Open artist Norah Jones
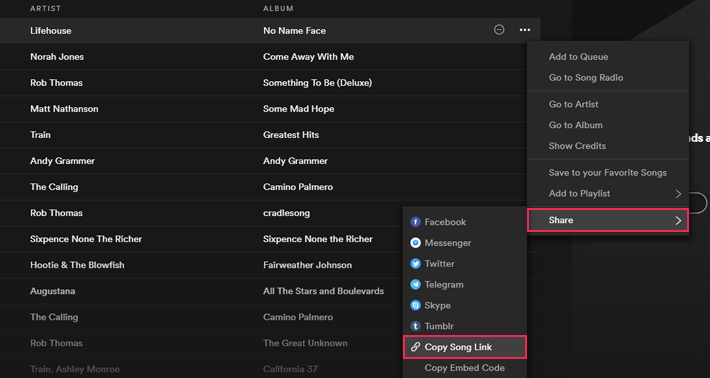 pos(57,57)
